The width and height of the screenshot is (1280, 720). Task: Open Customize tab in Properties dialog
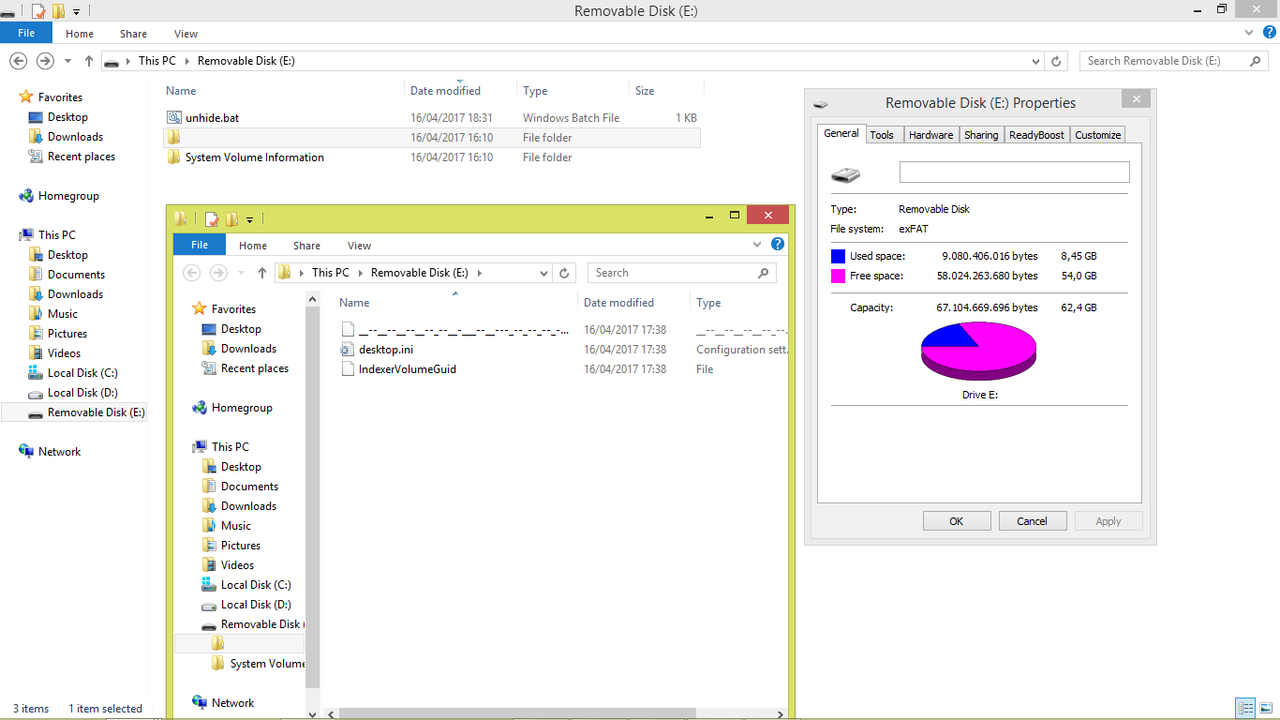pos(1098,135)
